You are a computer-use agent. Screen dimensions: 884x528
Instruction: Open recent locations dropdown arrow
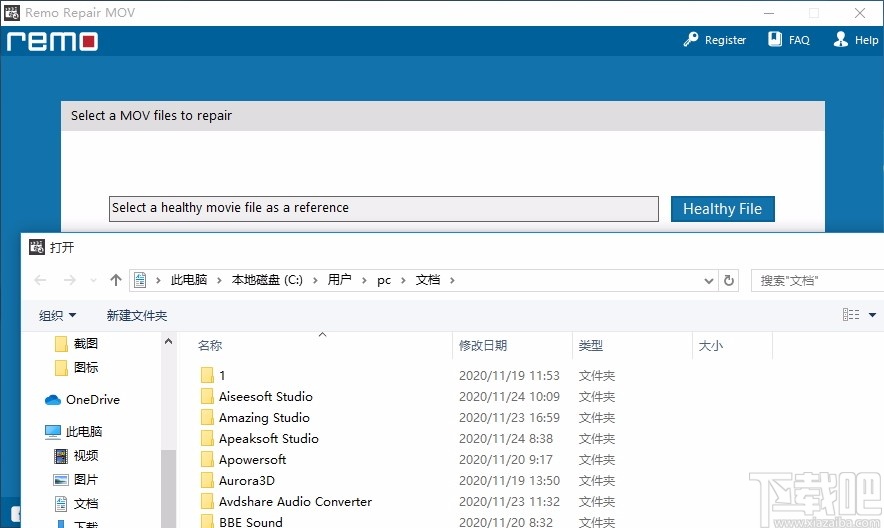point(94,280)
